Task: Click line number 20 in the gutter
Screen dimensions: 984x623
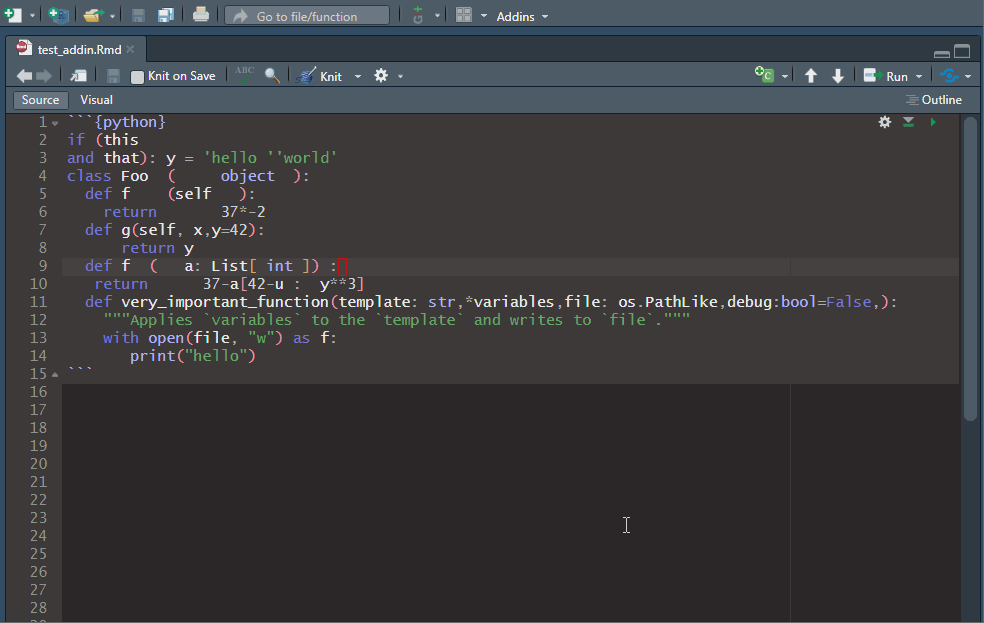Action: coord(38,464)
